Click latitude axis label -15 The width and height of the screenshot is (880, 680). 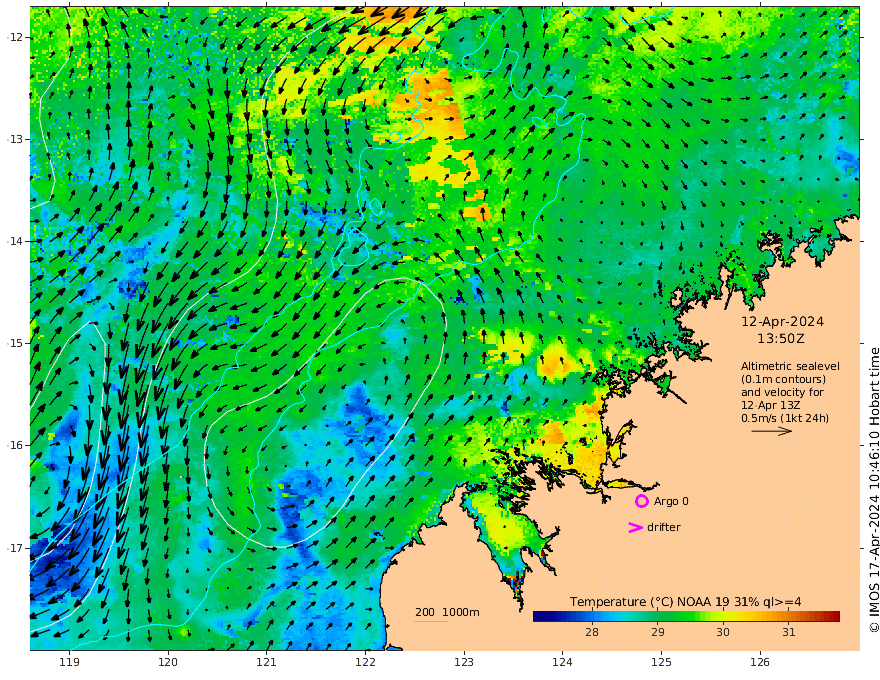(x=15, y=343)
